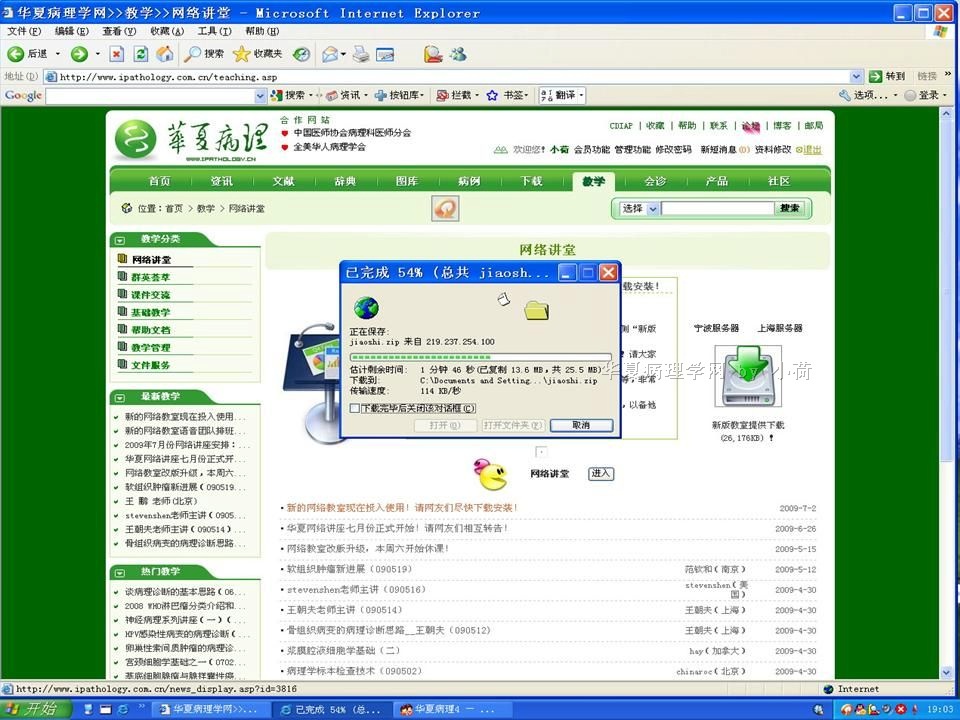Switch to the 下载 navigation tab
Screen dimensions: 960x720
click(531, 181)
